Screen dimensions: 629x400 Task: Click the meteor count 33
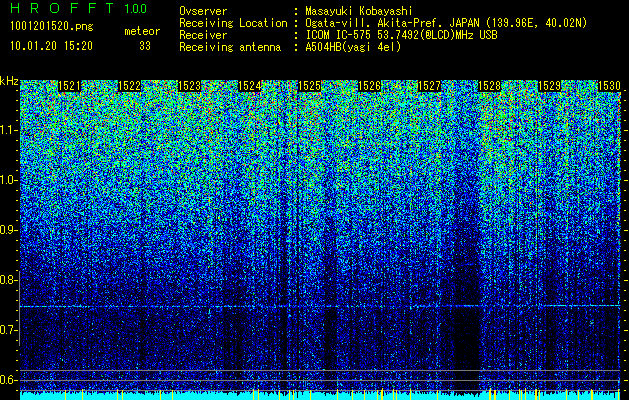[x=145, y=46]
